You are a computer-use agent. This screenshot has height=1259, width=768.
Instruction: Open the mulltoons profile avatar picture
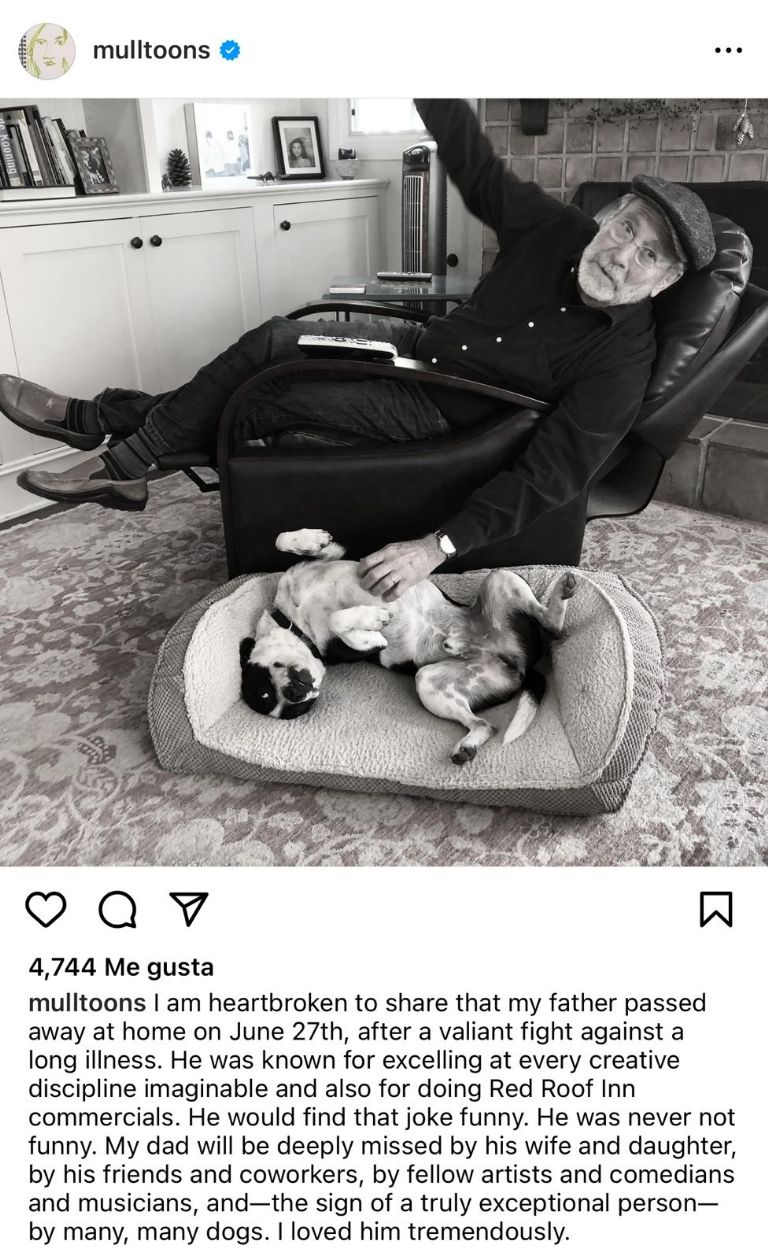46,50
